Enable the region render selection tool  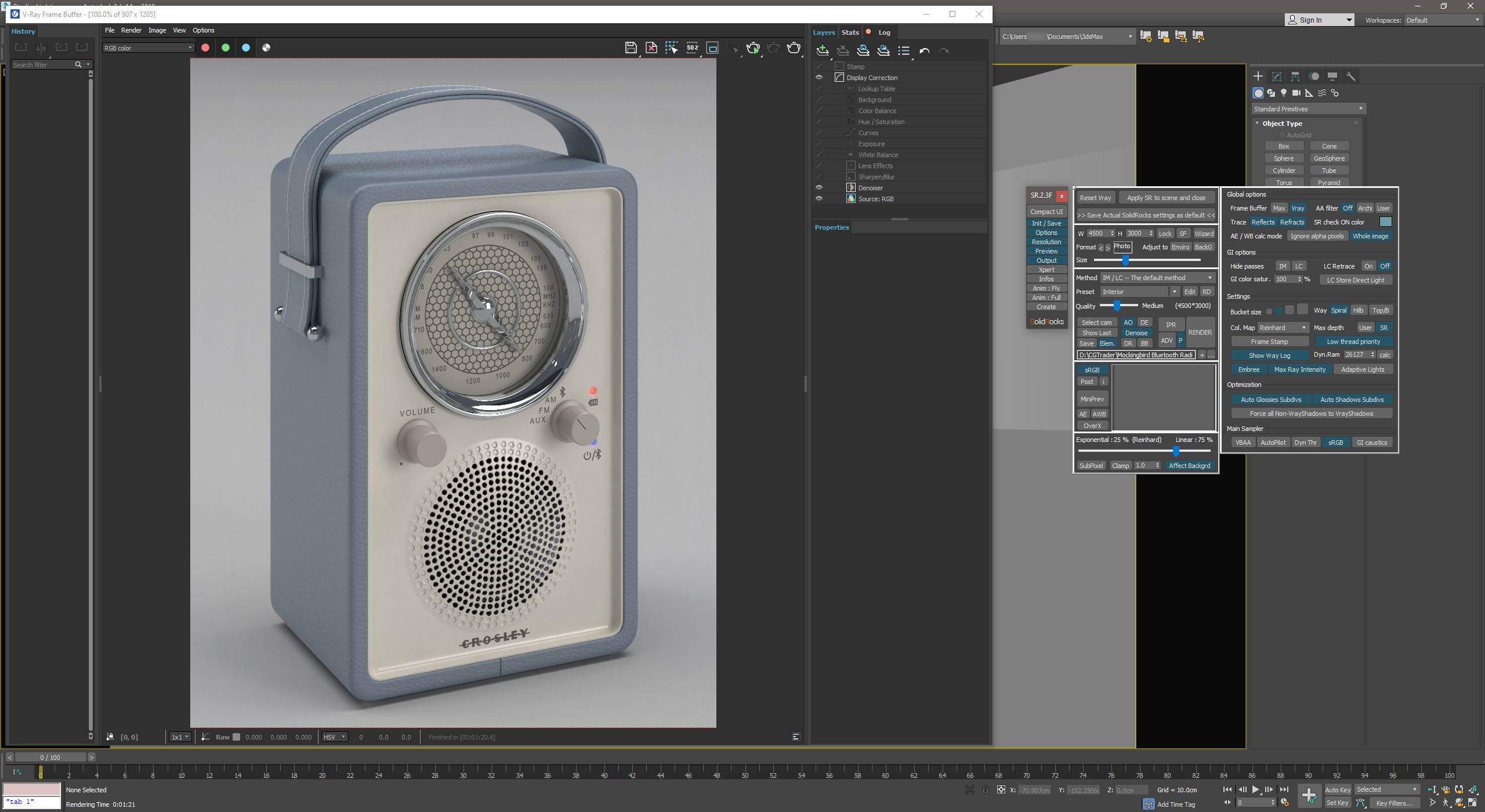tap(671, 48)
